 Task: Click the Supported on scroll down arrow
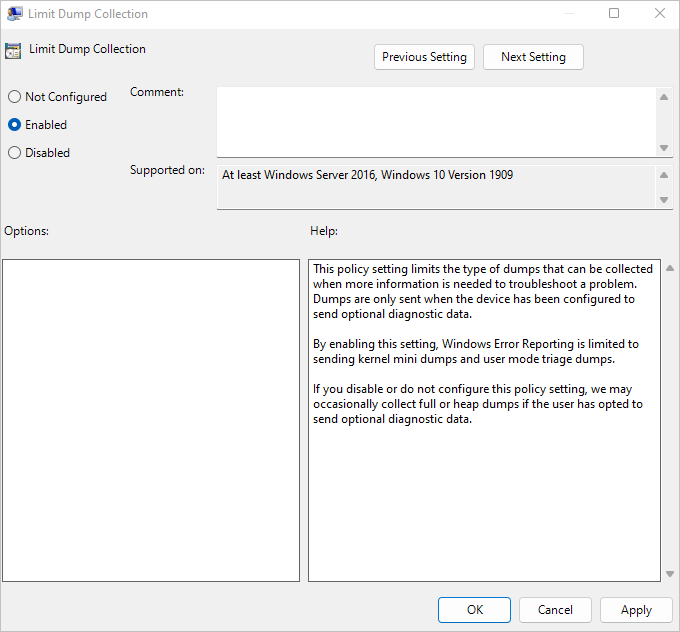pyautogui.click(x=664, y=200)
